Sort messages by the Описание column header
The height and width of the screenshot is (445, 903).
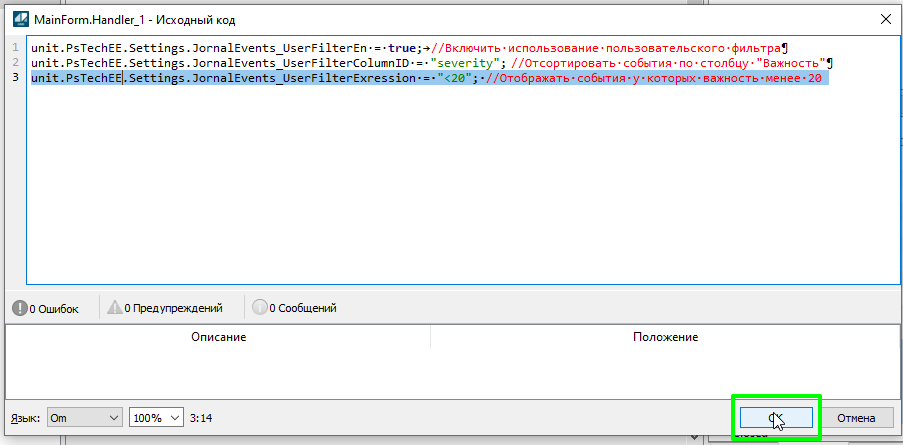pos(218,337)
